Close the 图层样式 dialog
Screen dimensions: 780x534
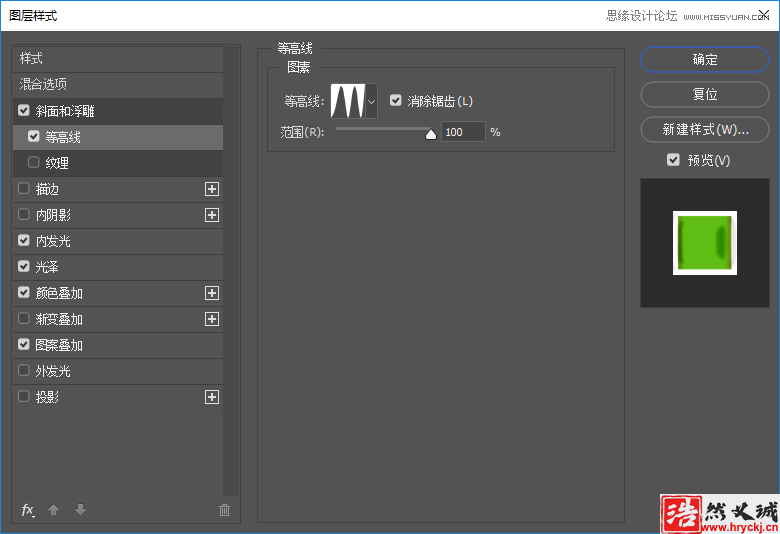pyautogui.click(x=764, y=14)
